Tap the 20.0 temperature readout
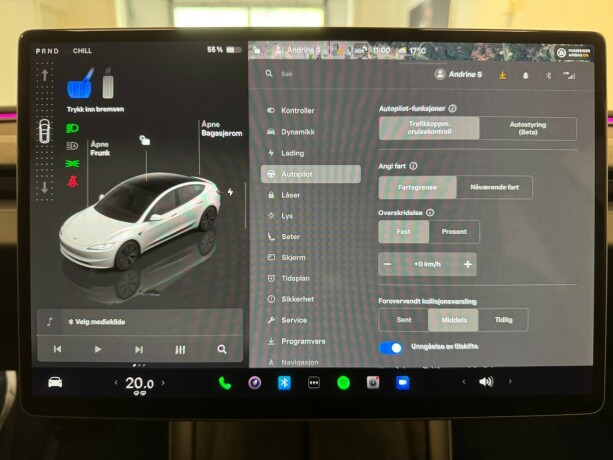Viewport: 613px width, 460px height. click(140, 383)
